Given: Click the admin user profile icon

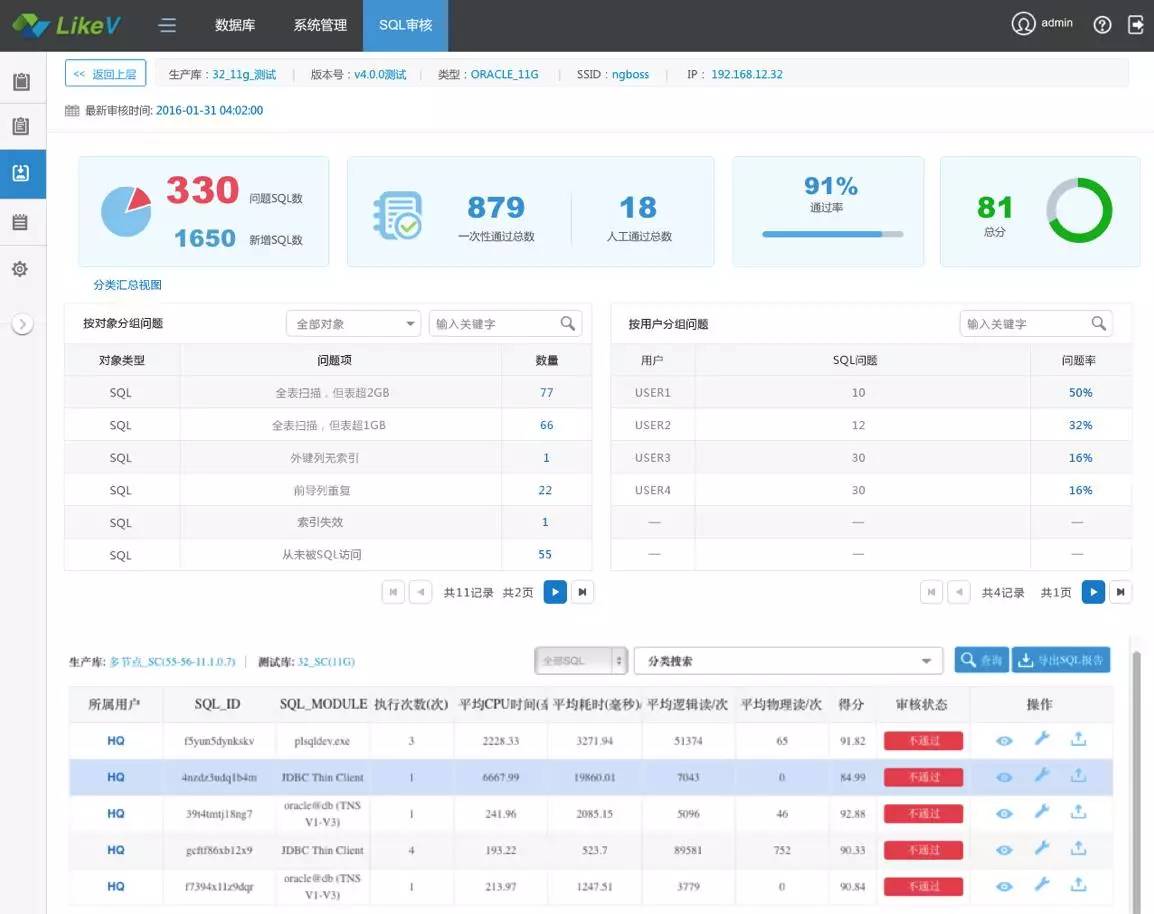Looking at the screenshot, I should (1022, 23).
